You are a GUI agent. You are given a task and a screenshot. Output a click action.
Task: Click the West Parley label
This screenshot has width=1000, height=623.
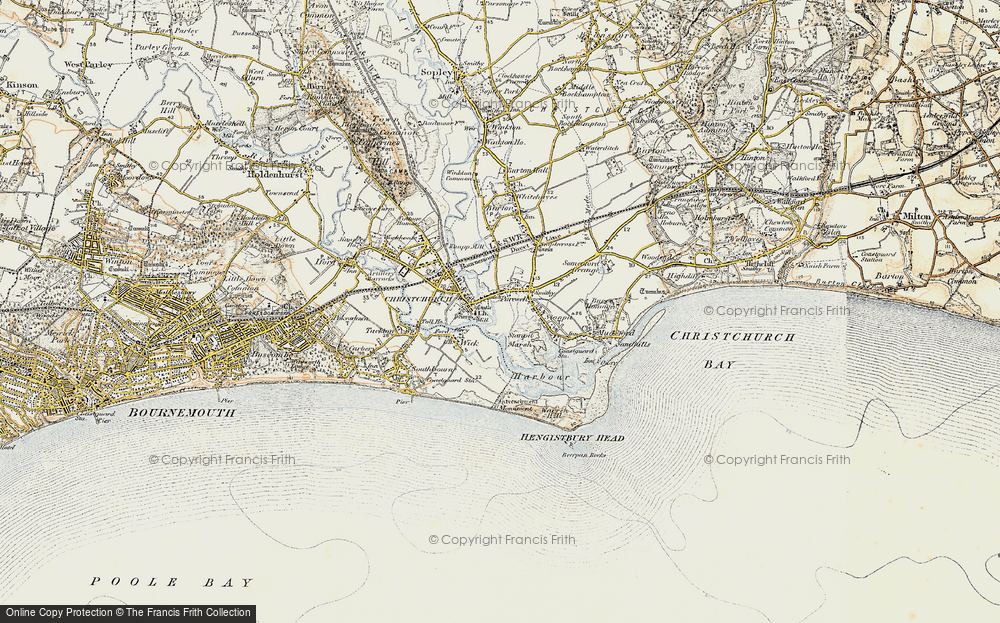(88, 64)
